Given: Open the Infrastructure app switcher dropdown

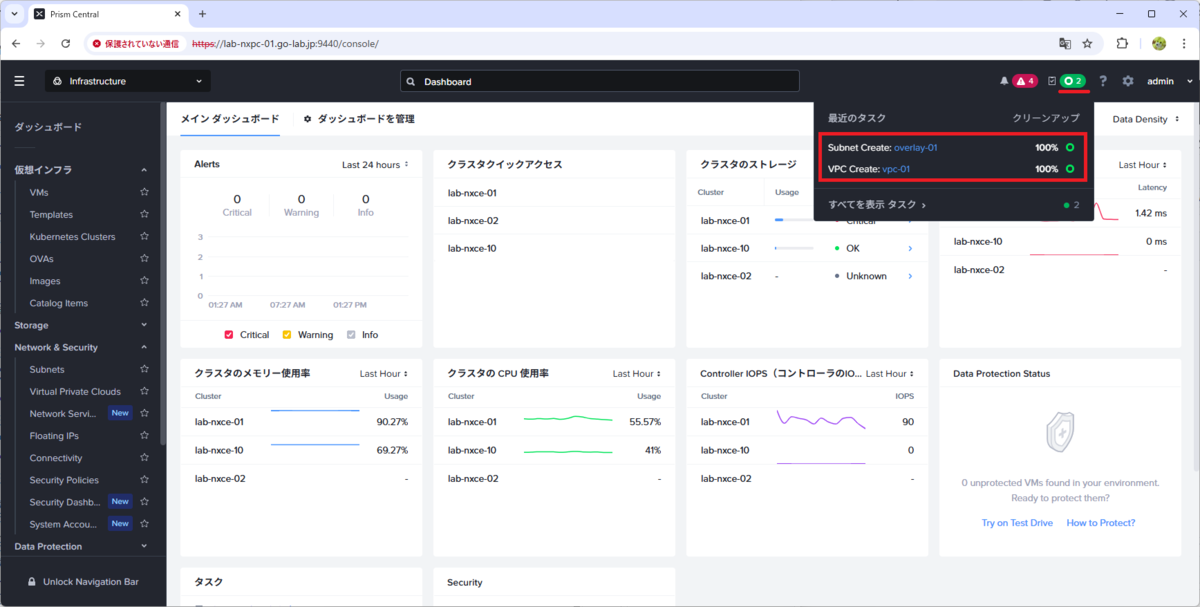Looking at the screenshot, I should 128,81.
